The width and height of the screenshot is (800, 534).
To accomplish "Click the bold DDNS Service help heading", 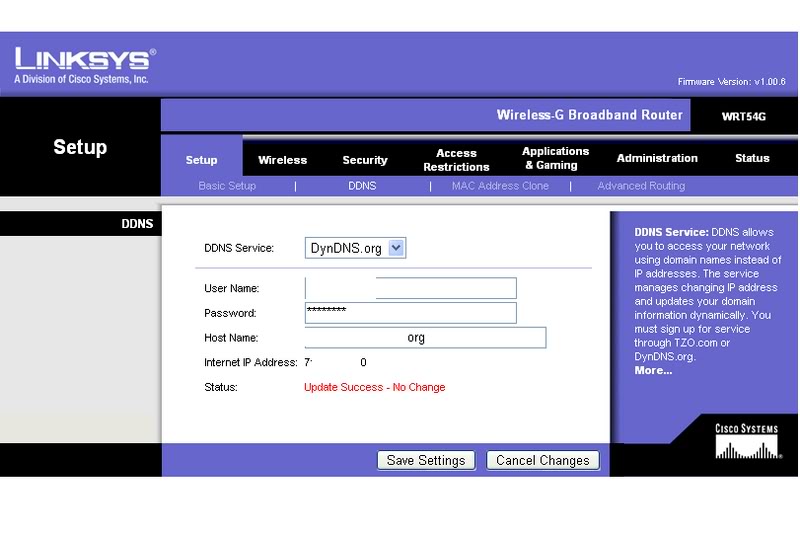I will coord(671,232).
